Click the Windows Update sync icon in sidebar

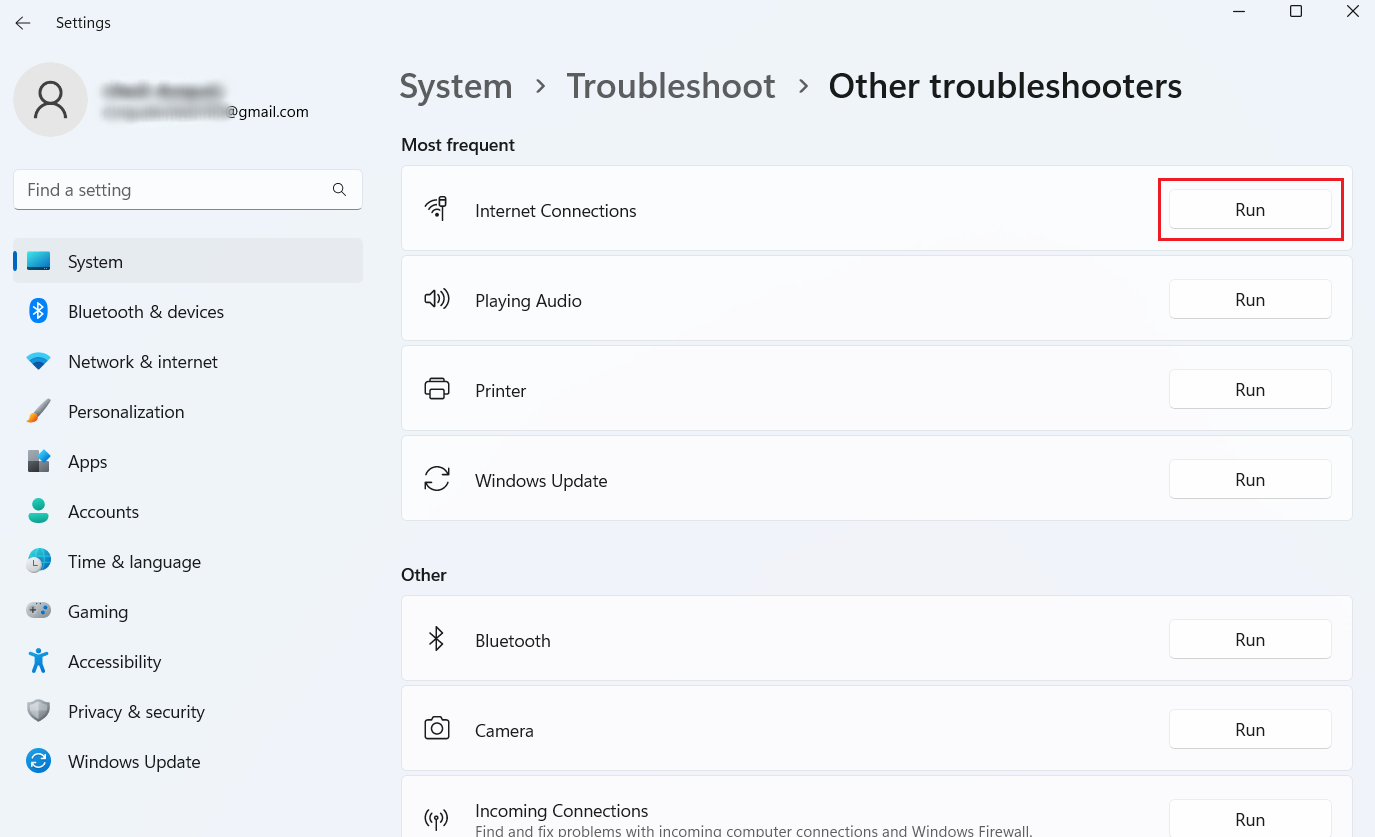[x=39, y=761]
